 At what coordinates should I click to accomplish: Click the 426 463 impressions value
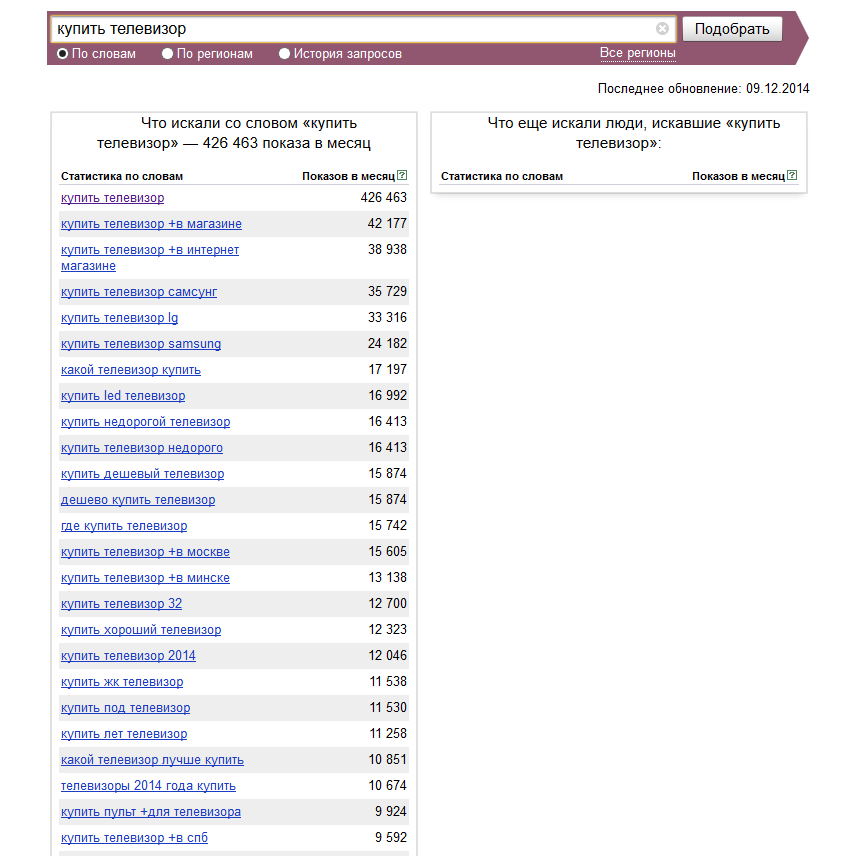tap(384, 198)
